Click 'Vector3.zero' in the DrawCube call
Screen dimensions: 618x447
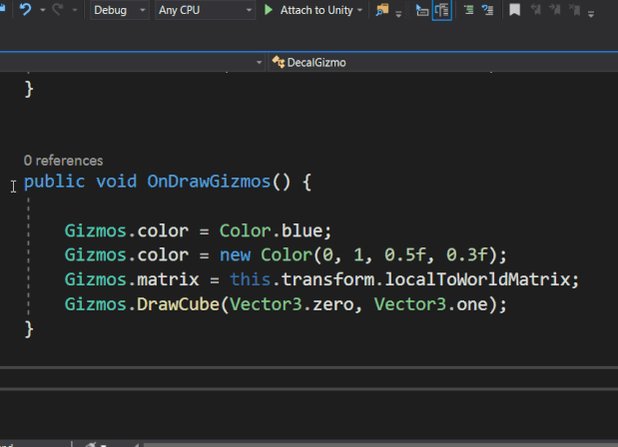(x=292, y=304)
